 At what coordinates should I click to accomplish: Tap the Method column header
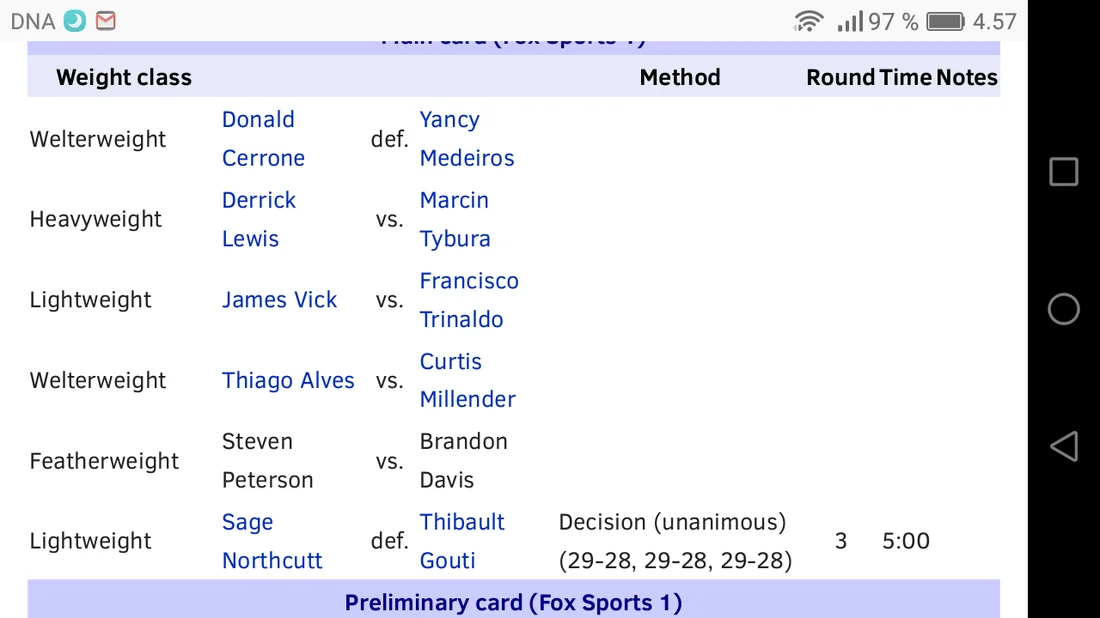(679, 78)
